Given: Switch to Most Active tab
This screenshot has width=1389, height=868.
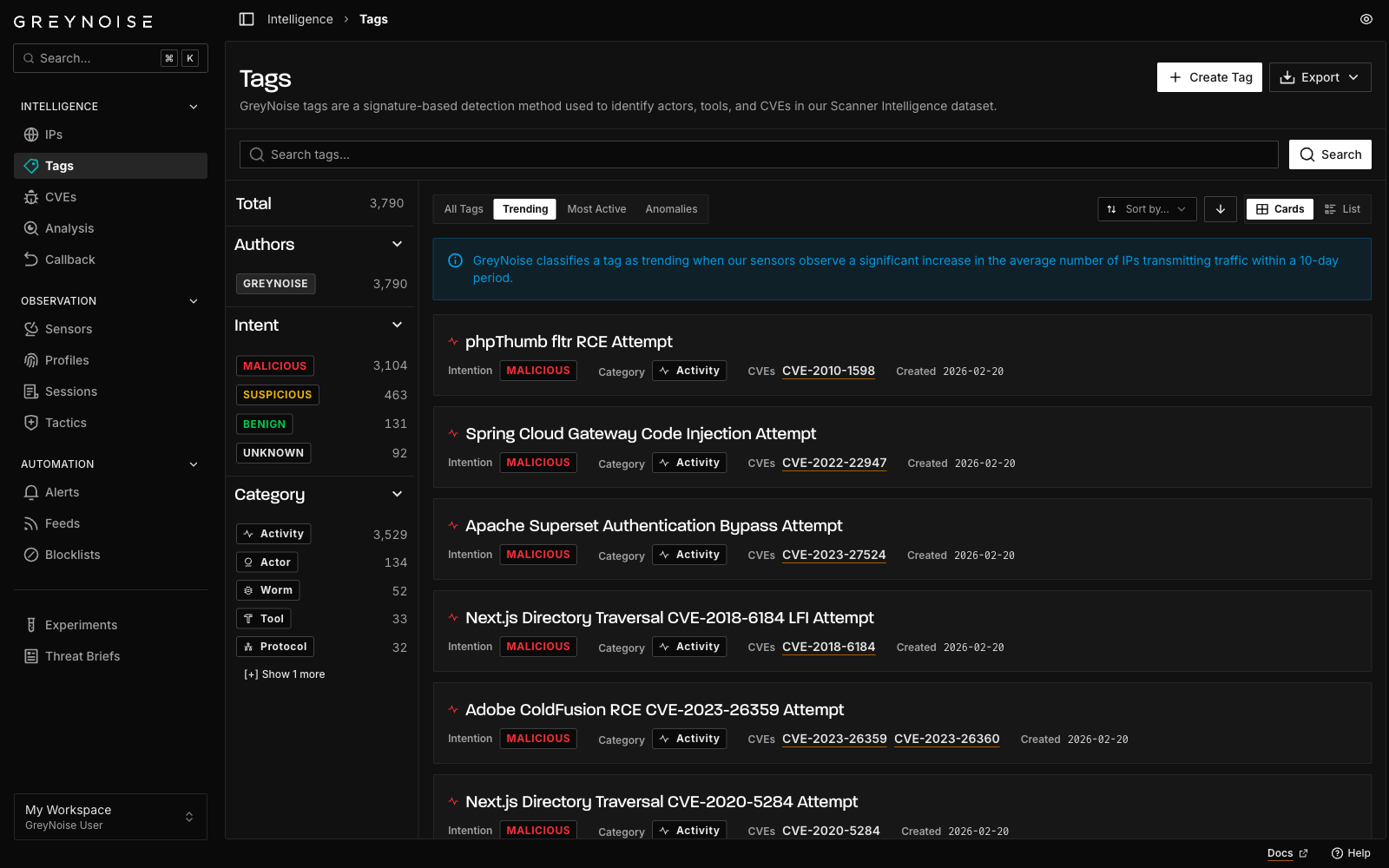Looking at the screenshot, I should coord(596,209).
